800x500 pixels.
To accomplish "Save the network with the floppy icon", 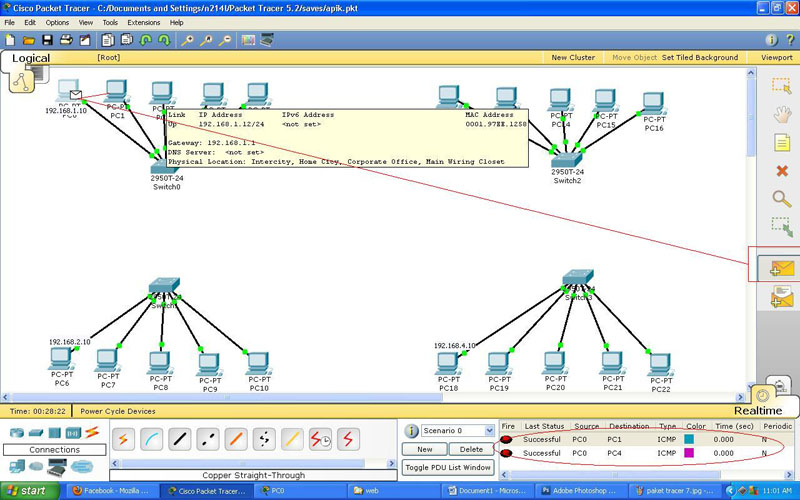I will tap(47, 40).
